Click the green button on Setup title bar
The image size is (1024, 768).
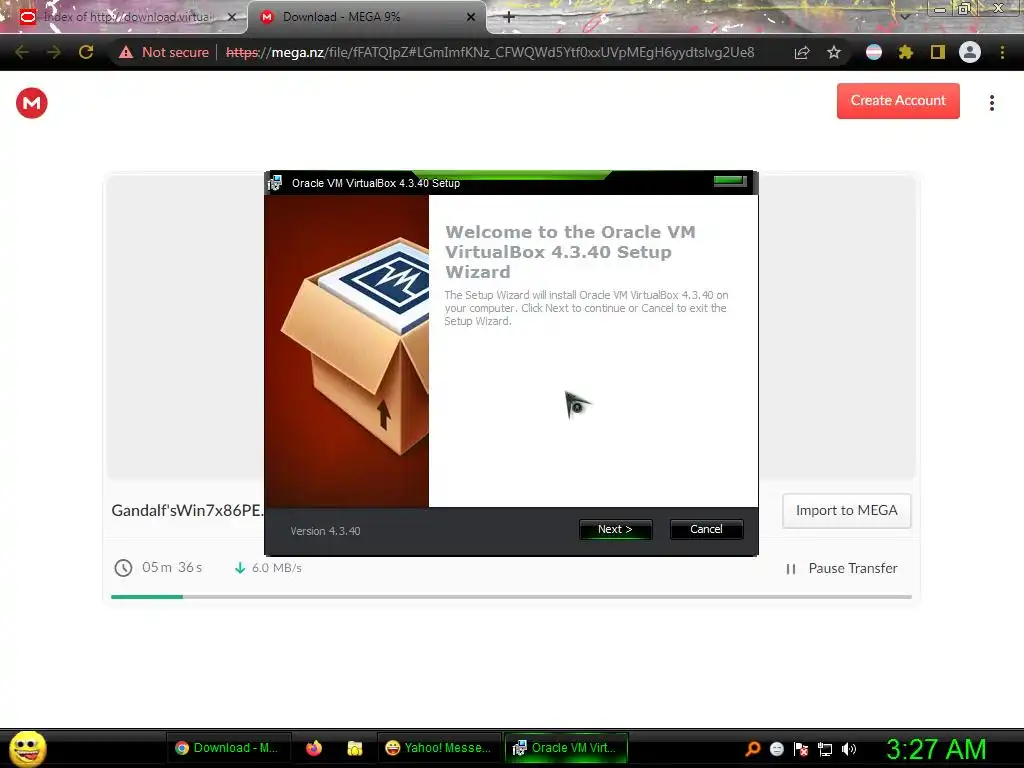tap(729, 180)
